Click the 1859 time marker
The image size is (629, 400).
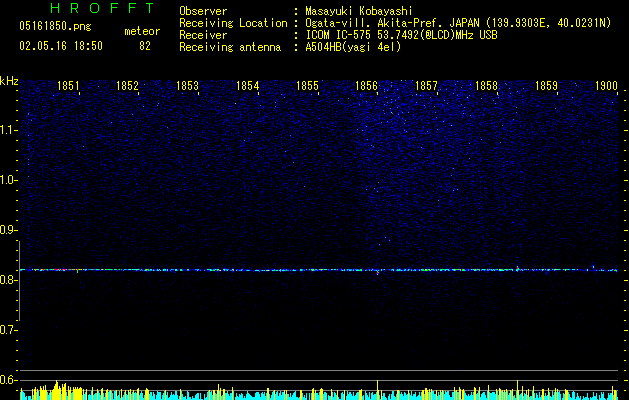(x=546, y=86)
